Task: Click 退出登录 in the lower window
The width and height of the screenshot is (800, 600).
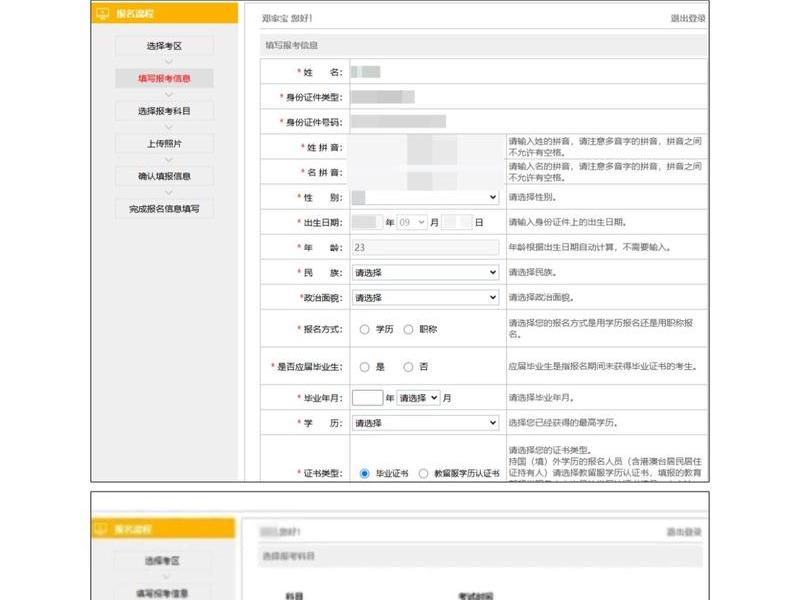Action: point(684,532)
